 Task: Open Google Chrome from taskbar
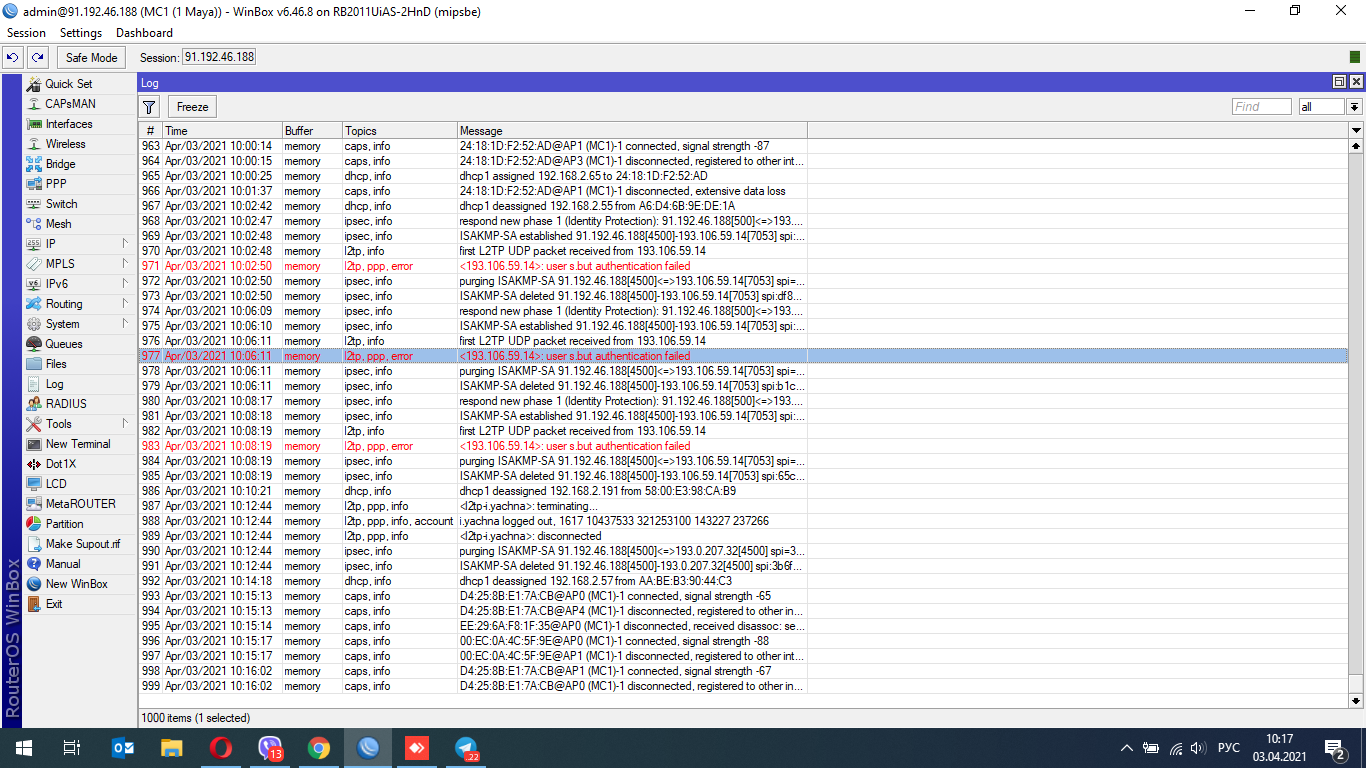pyautogui.click(x=319, y=748)
